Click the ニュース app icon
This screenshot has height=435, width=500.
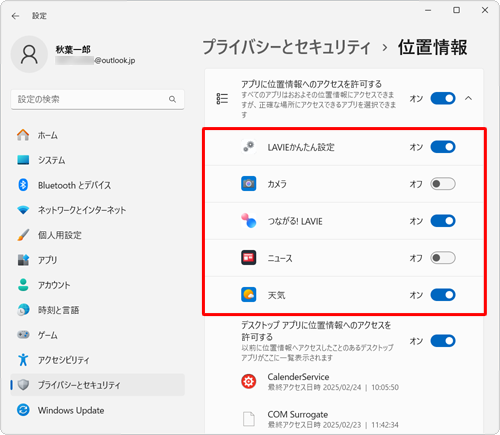[249, 258]
